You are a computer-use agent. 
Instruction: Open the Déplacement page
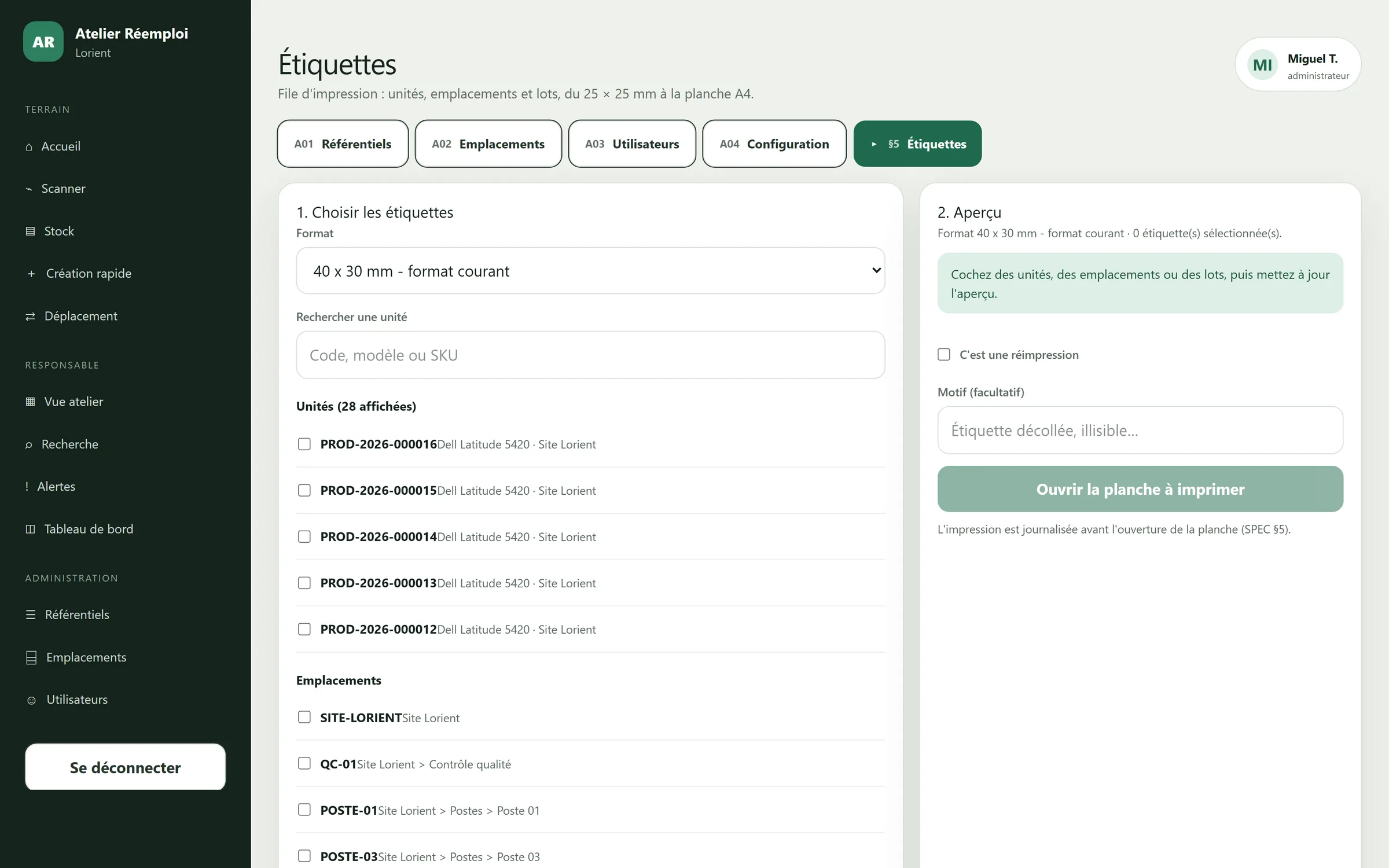[125, 316]
